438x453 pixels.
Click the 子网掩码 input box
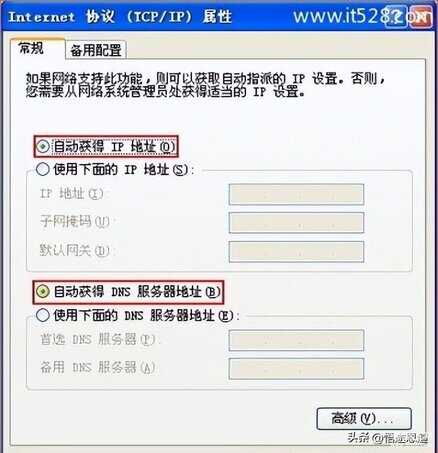(296, 222)
